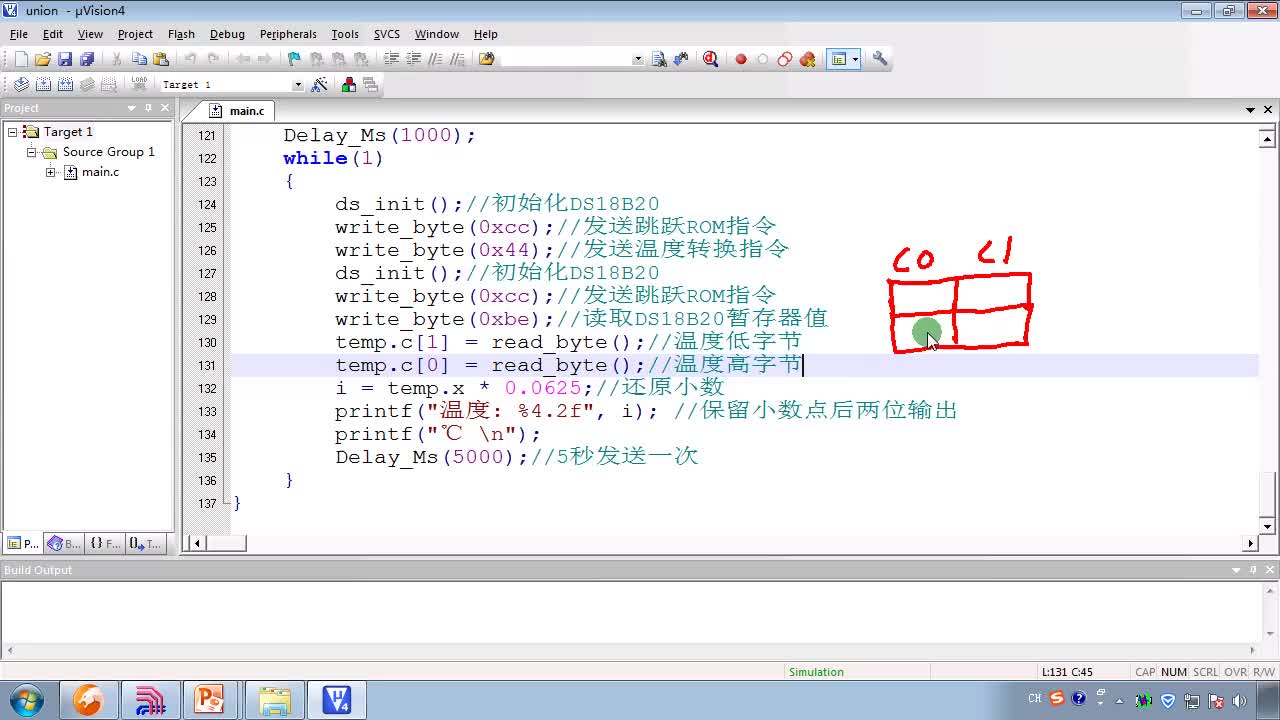
Task: Click the Find icon beside search box
Action: 658,59
